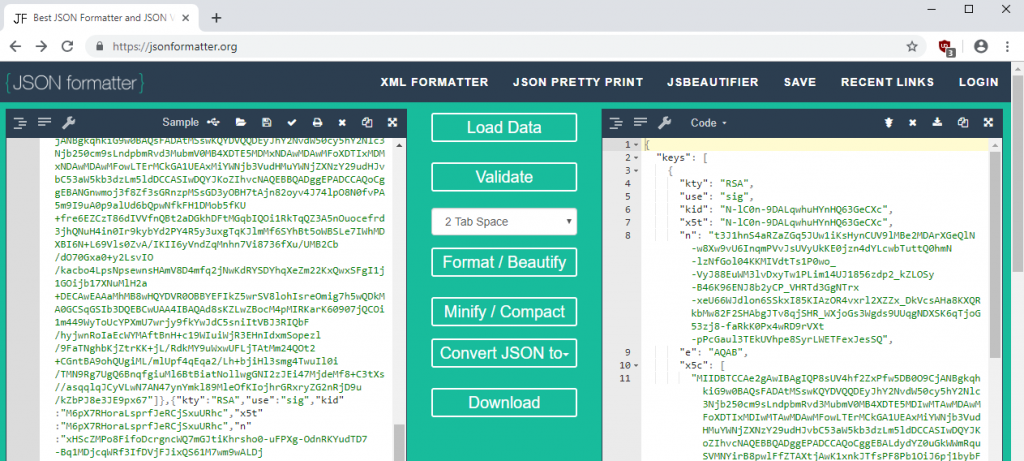Screen dimensions: 1024x461
Task: Clear the left editor with X icon
Action: (342, 122)
